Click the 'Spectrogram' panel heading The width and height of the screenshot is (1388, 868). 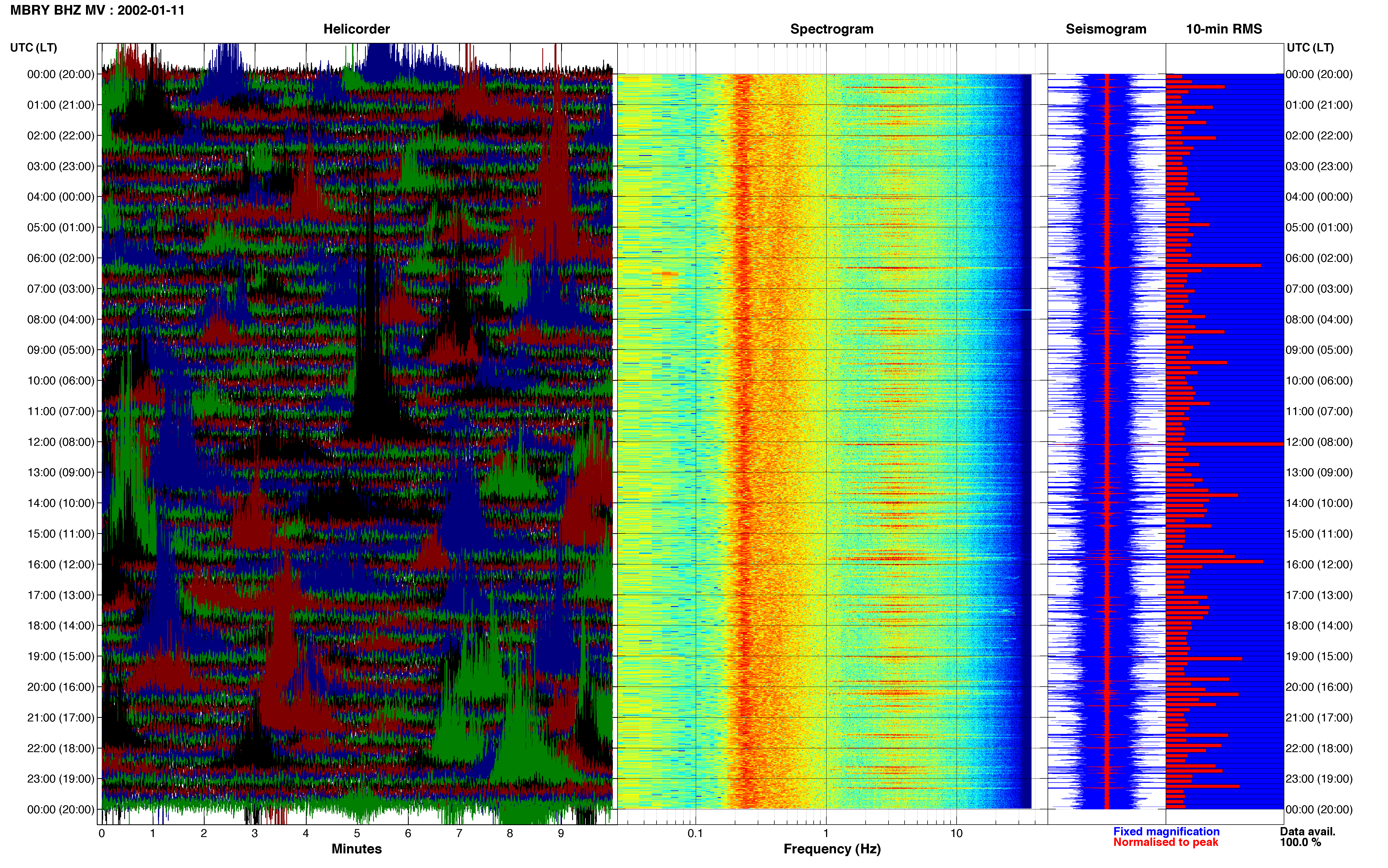pos(832,29)
